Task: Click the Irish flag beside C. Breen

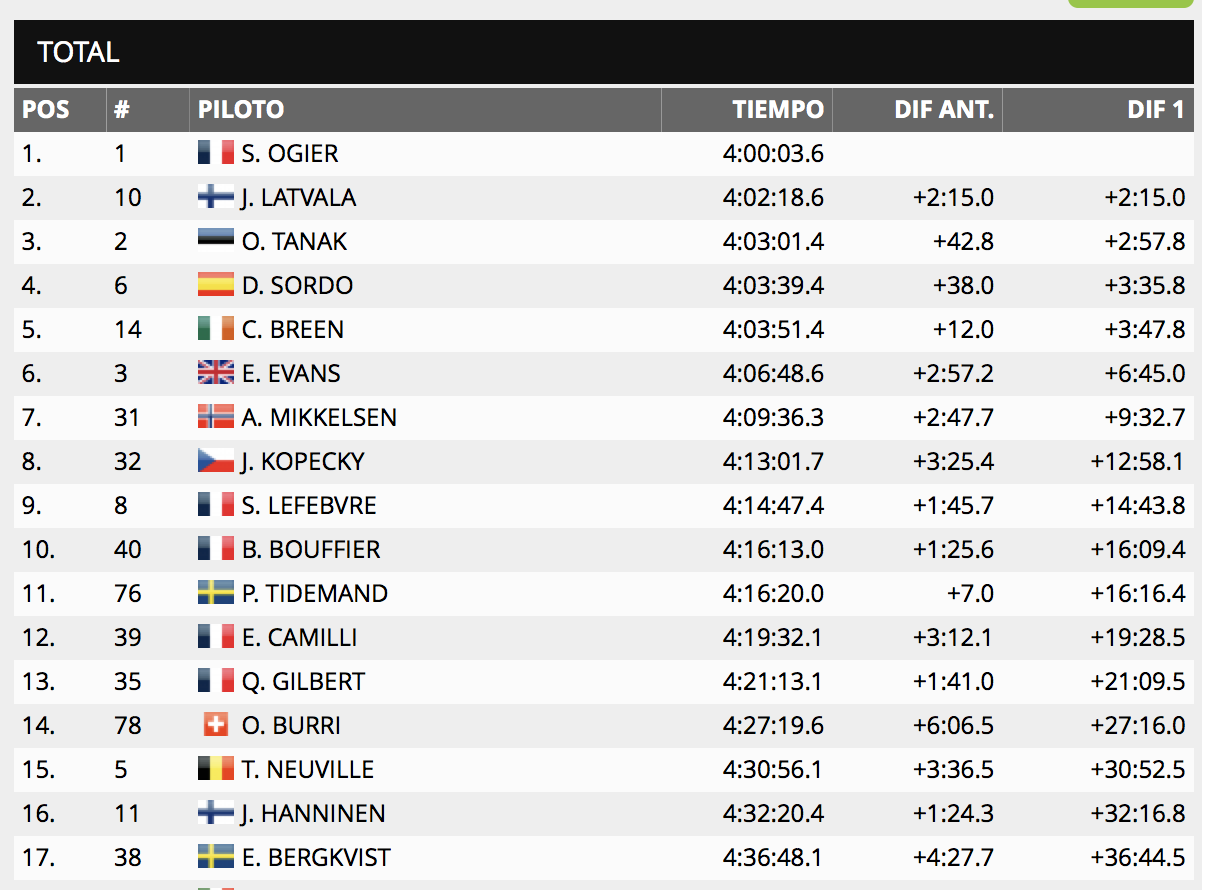Action: point(215,329)
